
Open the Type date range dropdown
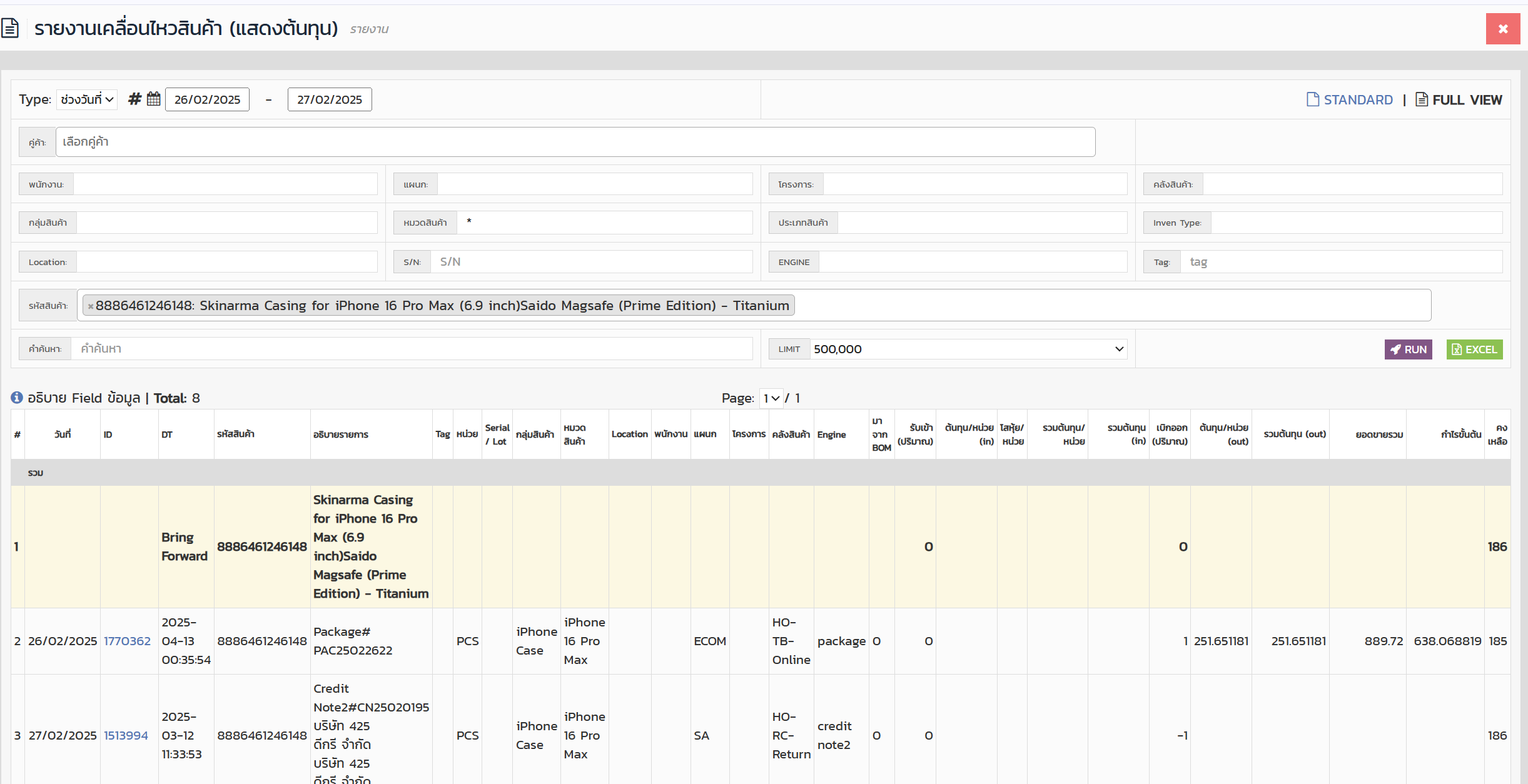click(87, 99)
